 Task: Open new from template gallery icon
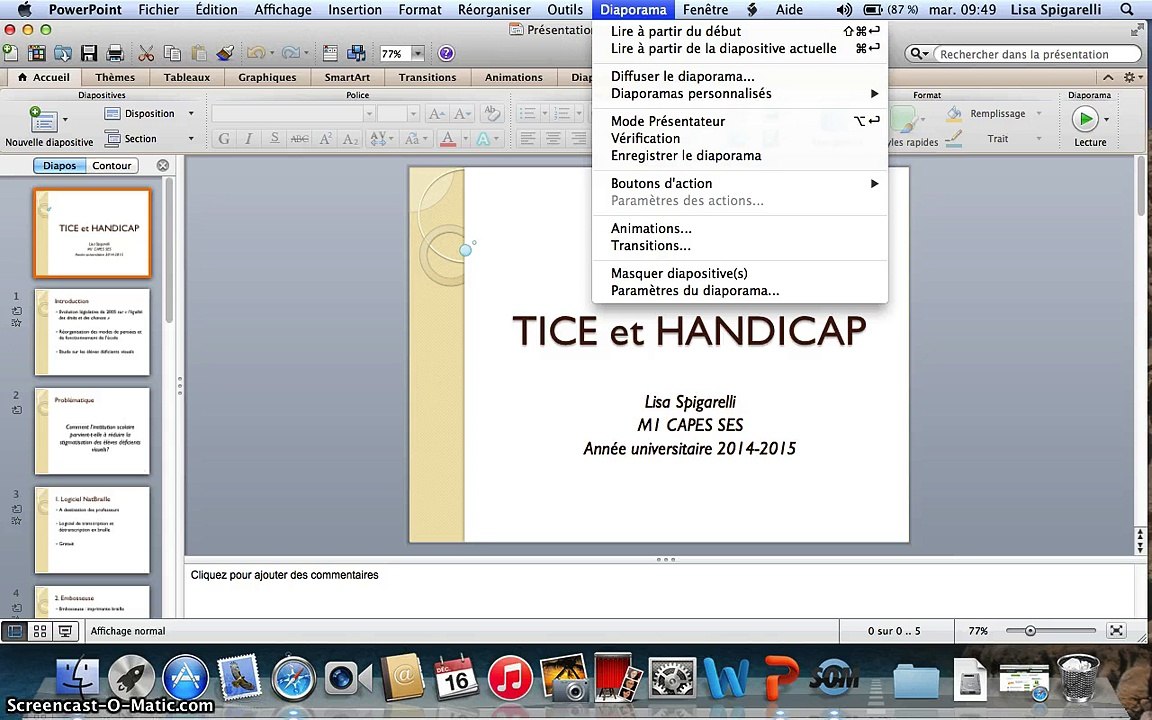click(x=36, y=53)
